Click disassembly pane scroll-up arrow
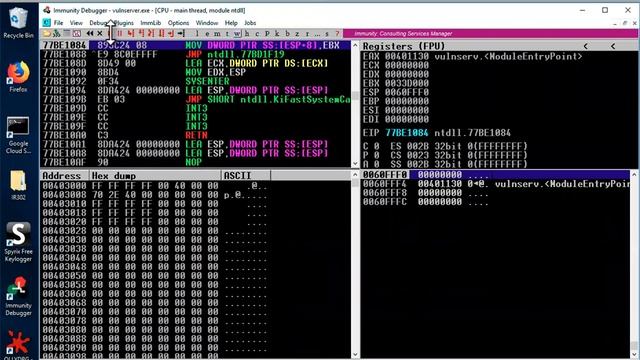 tap(355, 45)
